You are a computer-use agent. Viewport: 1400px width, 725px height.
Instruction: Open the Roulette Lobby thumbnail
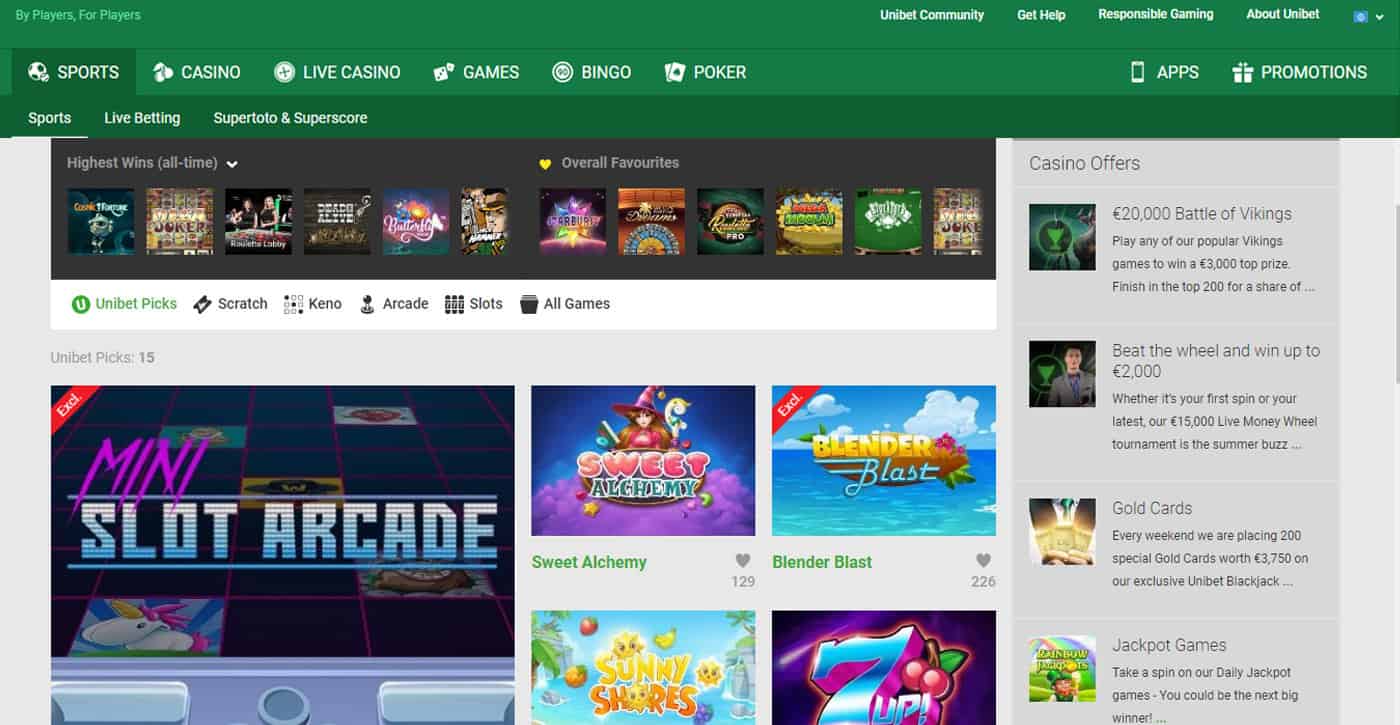coord(259,221)
